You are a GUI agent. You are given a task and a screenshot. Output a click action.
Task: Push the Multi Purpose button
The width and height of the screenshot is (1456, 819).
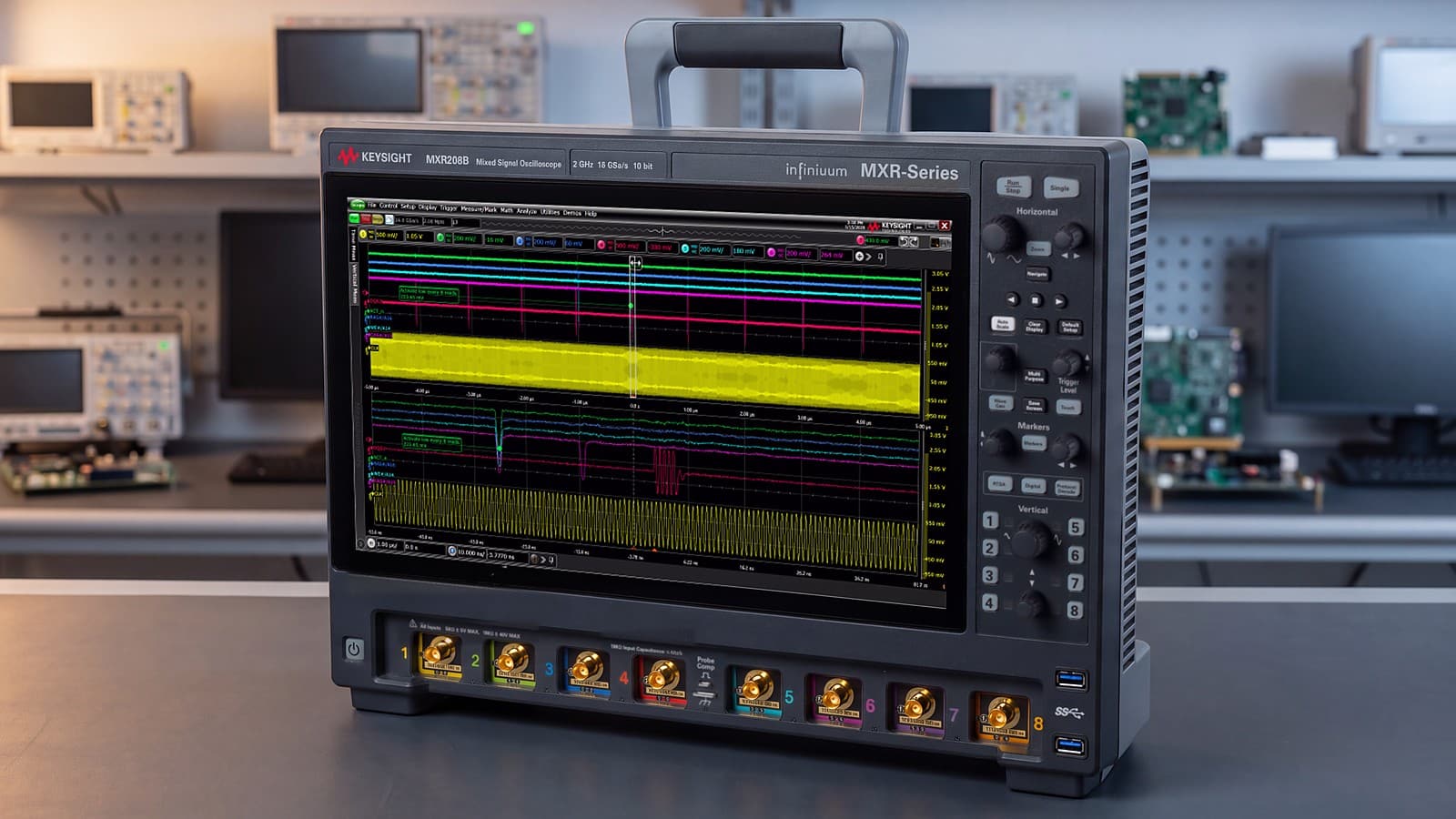(1036, 376)
